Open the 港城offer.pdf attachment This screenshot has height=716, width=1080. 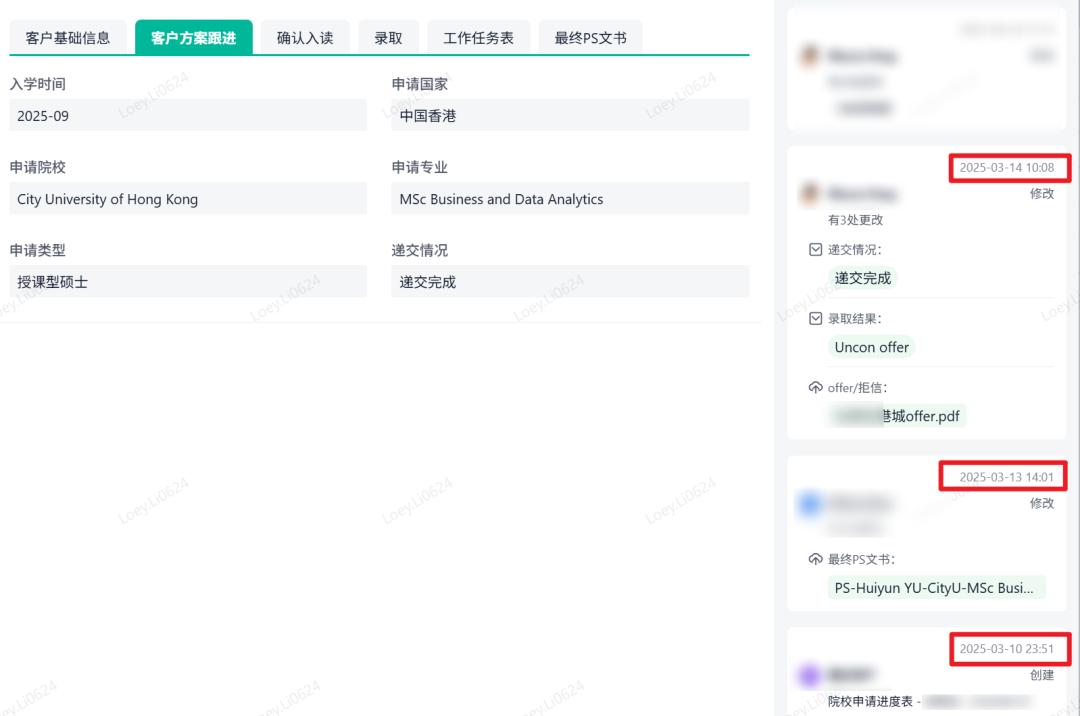(897, 416)
